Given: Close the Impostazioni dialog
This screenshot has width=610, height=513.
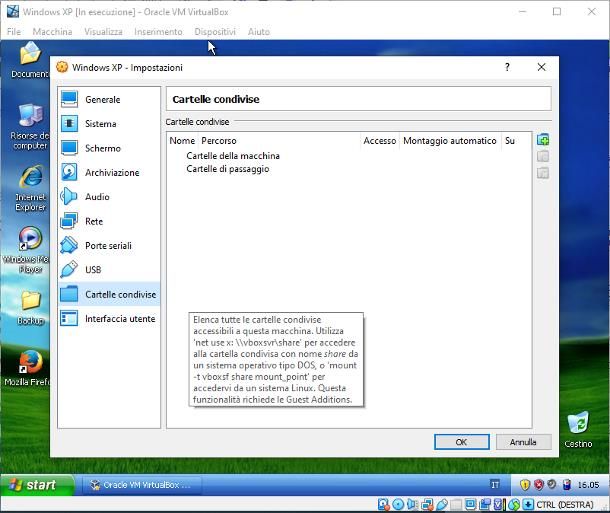Looking at the screenshot, I should 541,67.
